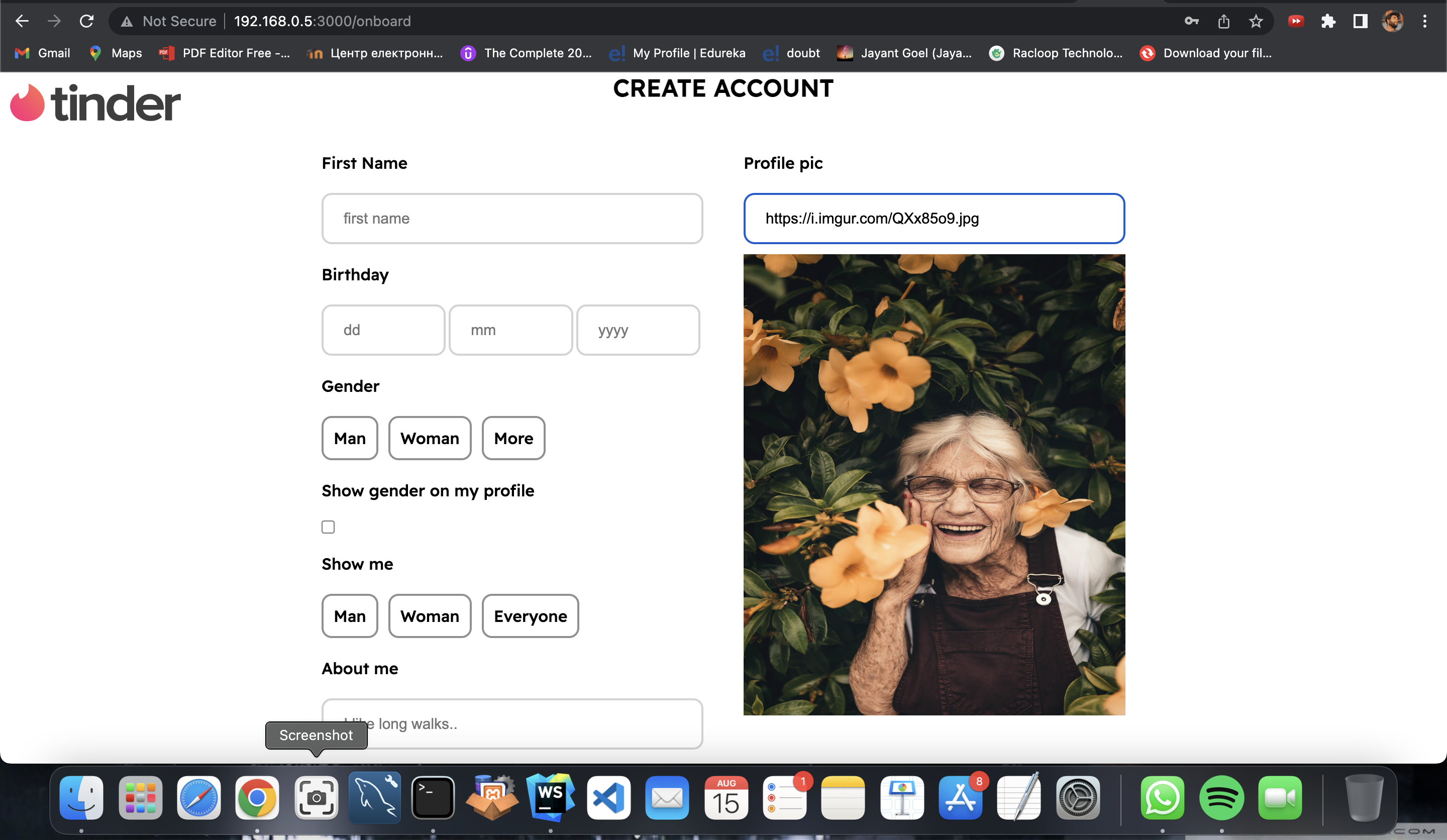
Task: Click the mm birthday field
Action: pyautogui.click(x=510, y=330)
